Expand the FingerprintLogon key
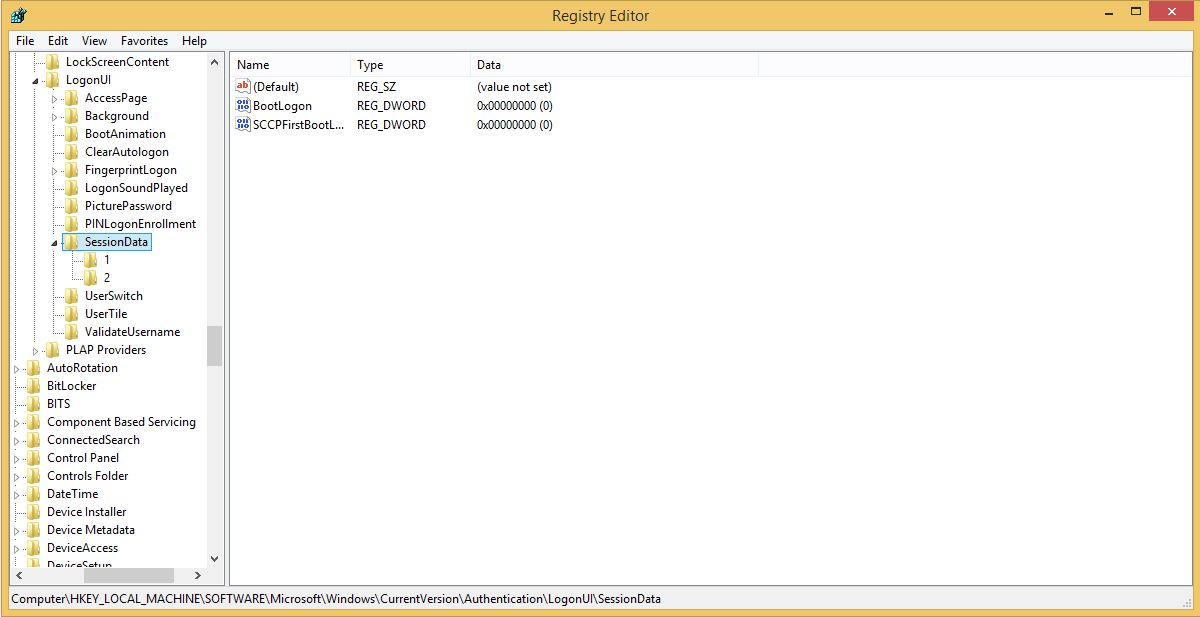The width and height of the screenshot is (1200, 617). tap(55, 170)
